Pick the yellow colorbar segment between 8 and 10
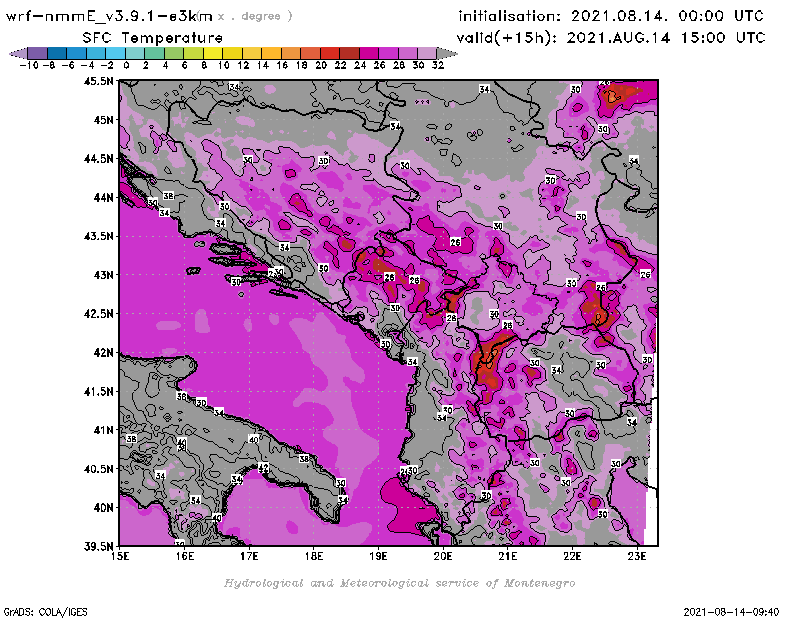The height and width of the screenshot is (618, 800). [x=213, y=53]
